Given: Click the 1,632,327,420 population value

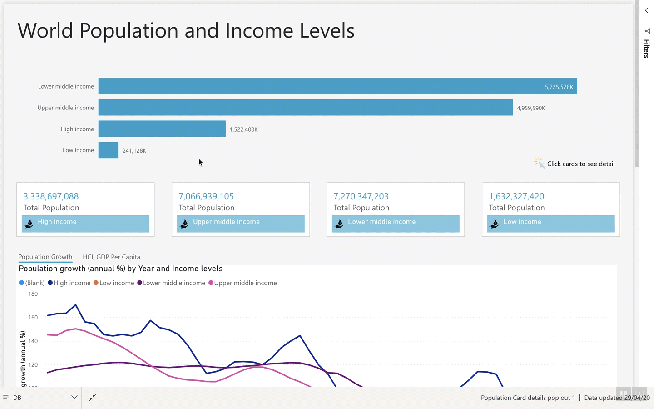Looking at the screenshot, I should [x=516, y=196].
